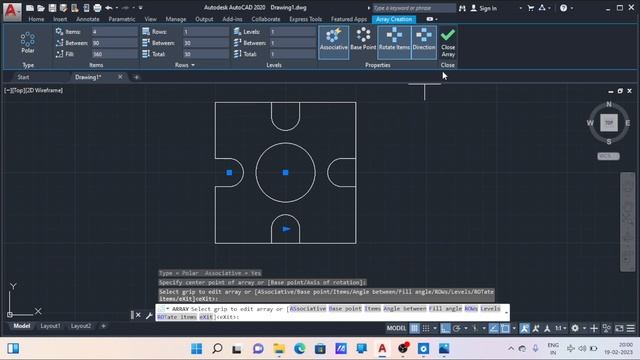Open the Help question mark icon
Image resolution: width=640 pixels, height=360 pixels.
coord(563,8)
